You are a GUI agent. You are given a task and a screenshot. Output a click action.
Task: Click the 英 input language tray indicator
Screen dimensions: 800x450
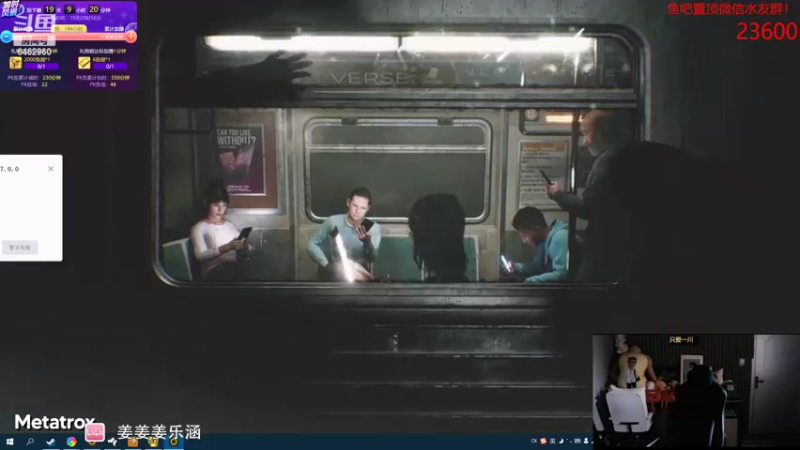[552, 441]
